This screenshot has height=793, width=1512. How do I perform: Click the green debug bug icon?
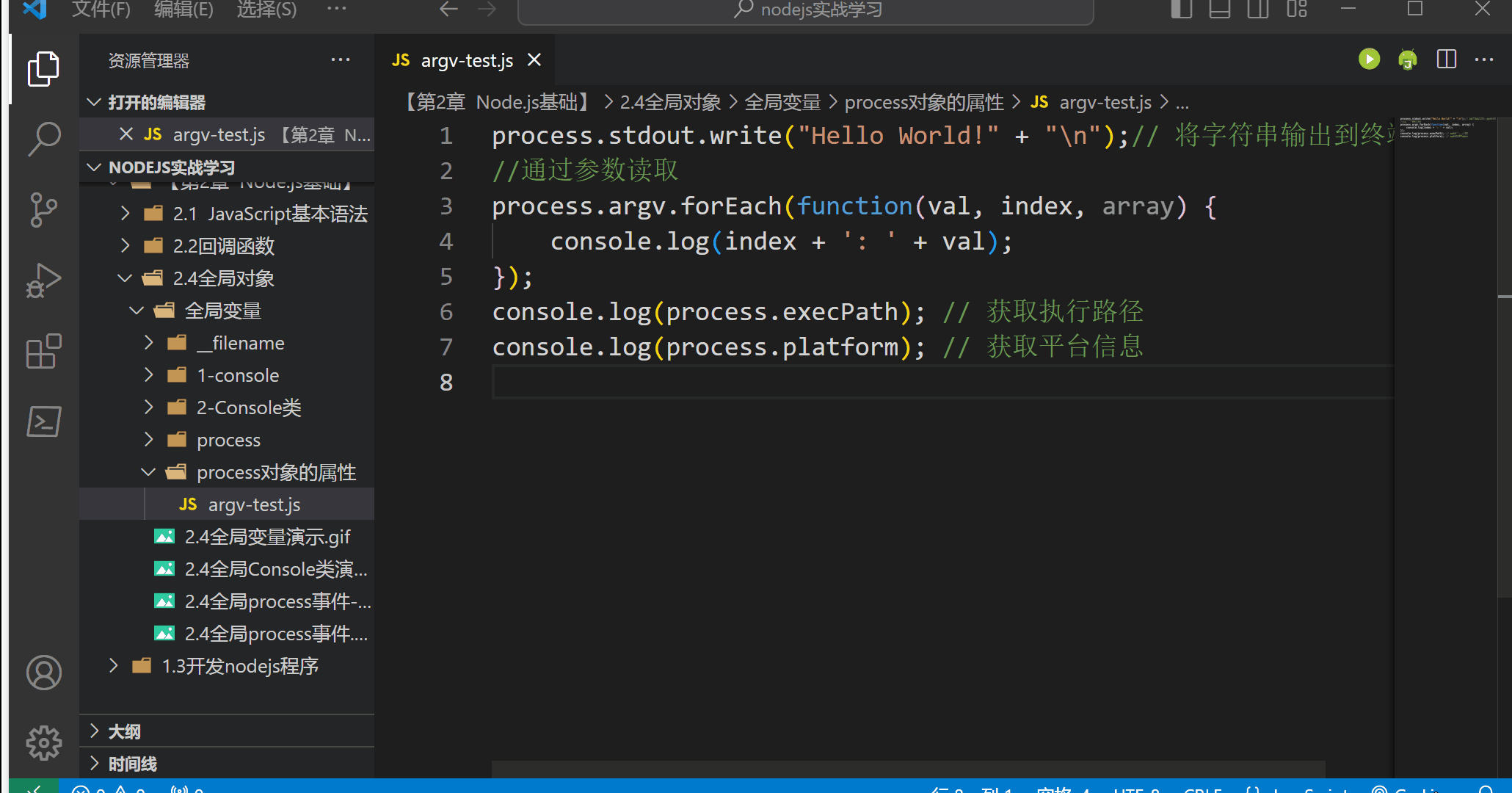1407,59
